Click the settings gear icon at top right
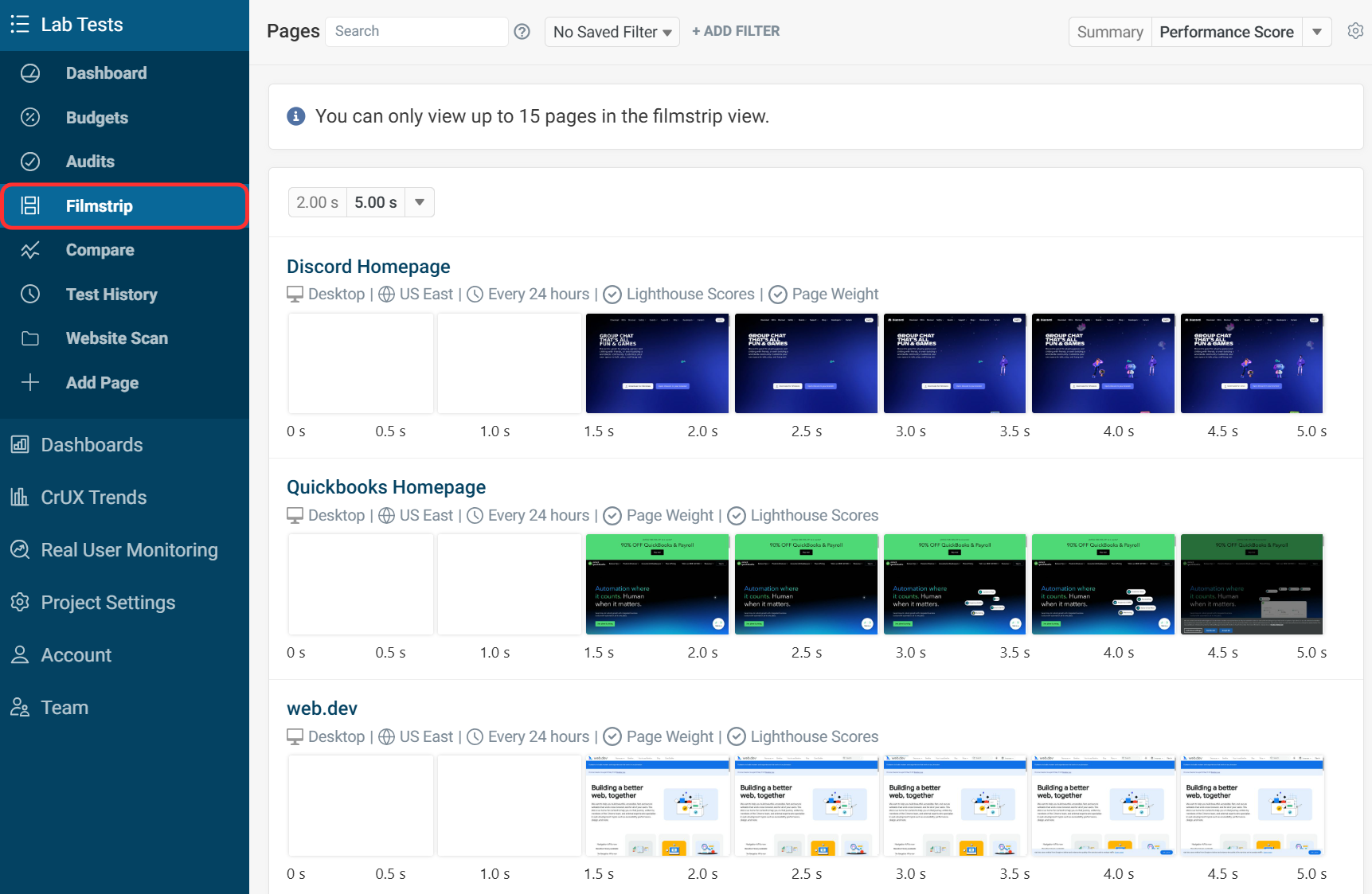This screenshot has height=894, width=1372. pos(1354,31)
